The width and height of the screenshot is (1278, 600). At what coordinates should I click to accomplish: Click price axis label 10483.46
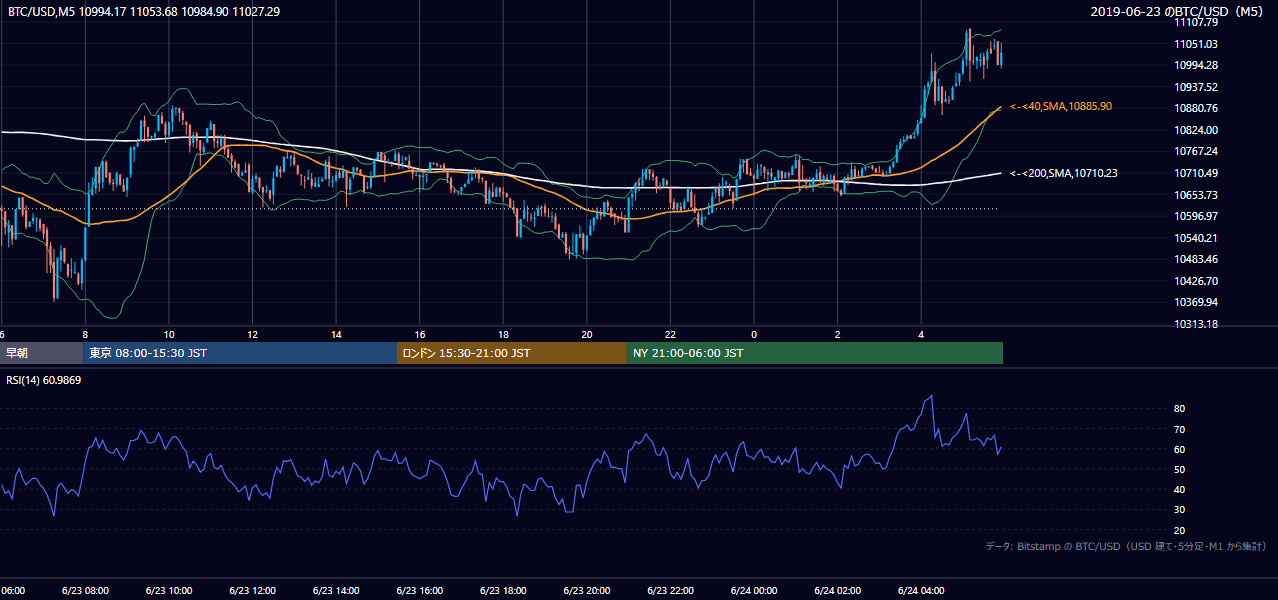[x=1196, y=259]
